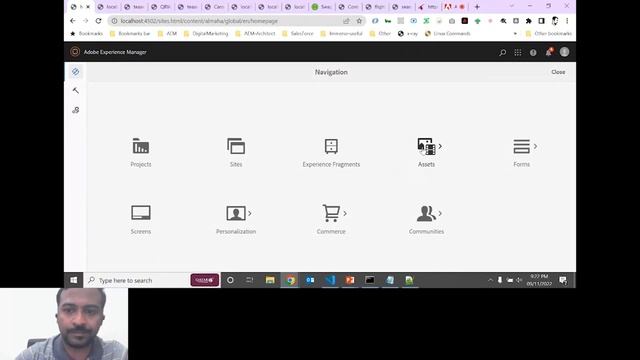Open Outlook from the taskbar
This screenshot has height=360, width=640.
(x=310, y=280)
